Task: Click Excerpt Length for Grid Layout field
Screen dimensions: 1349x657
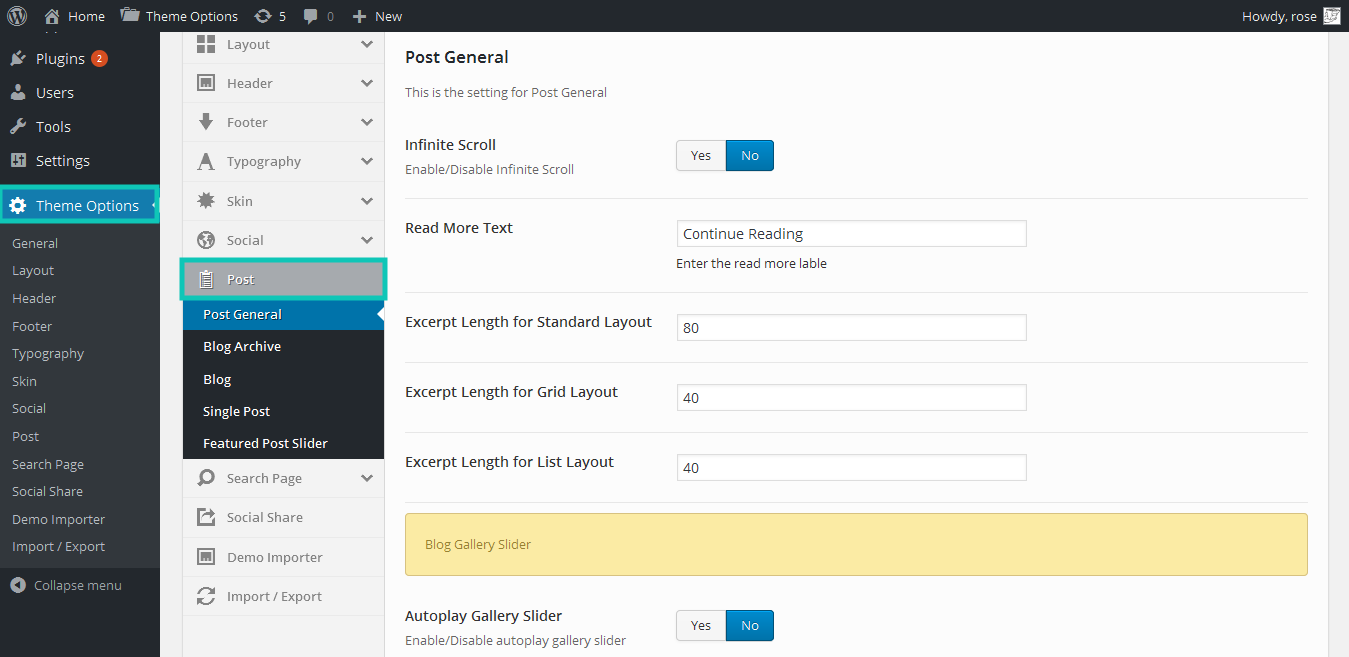Action: tap(851, 397)
